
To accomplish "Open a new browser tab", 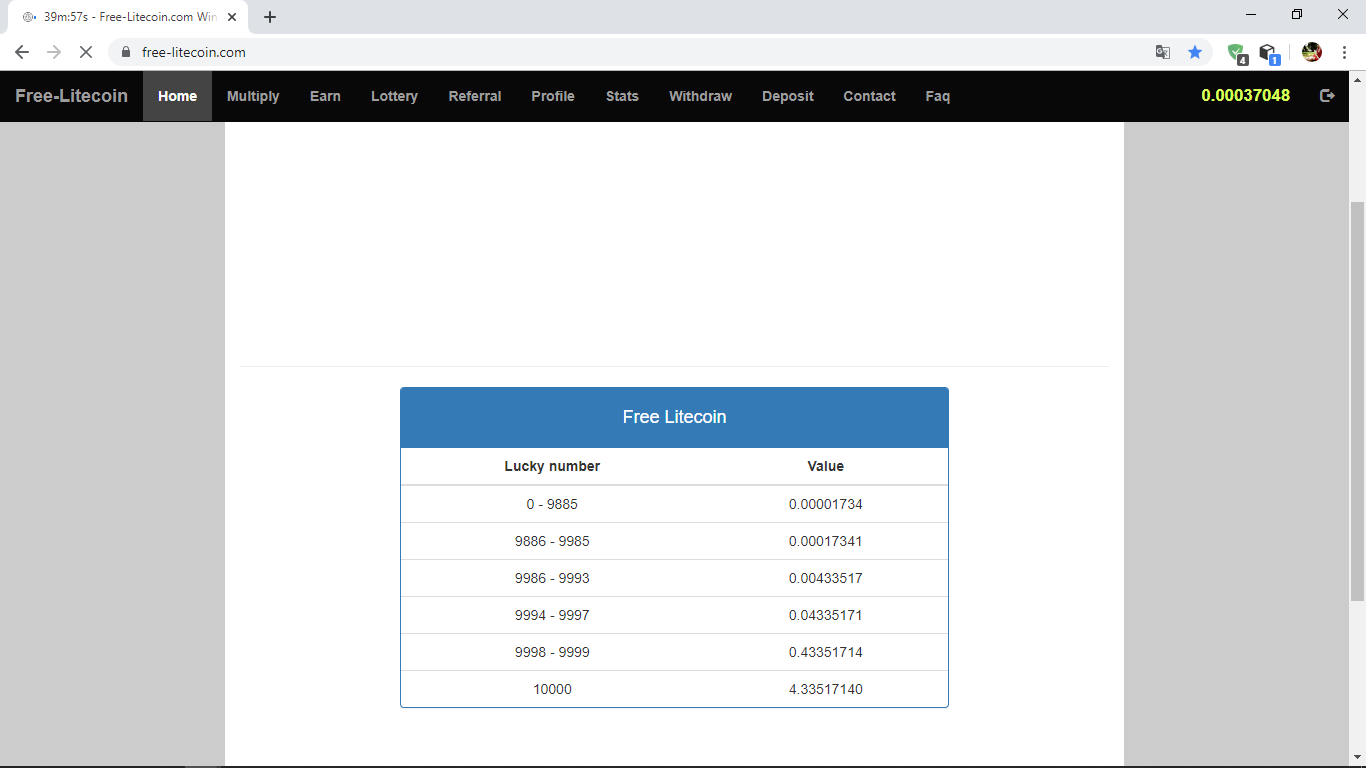I will click(x=270, y=17).
